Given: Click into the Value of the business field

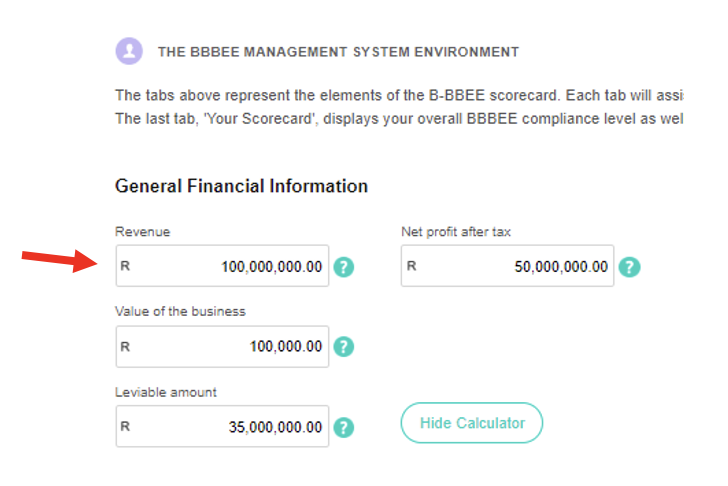Looking at the screenshot, I should pos(222,347).
